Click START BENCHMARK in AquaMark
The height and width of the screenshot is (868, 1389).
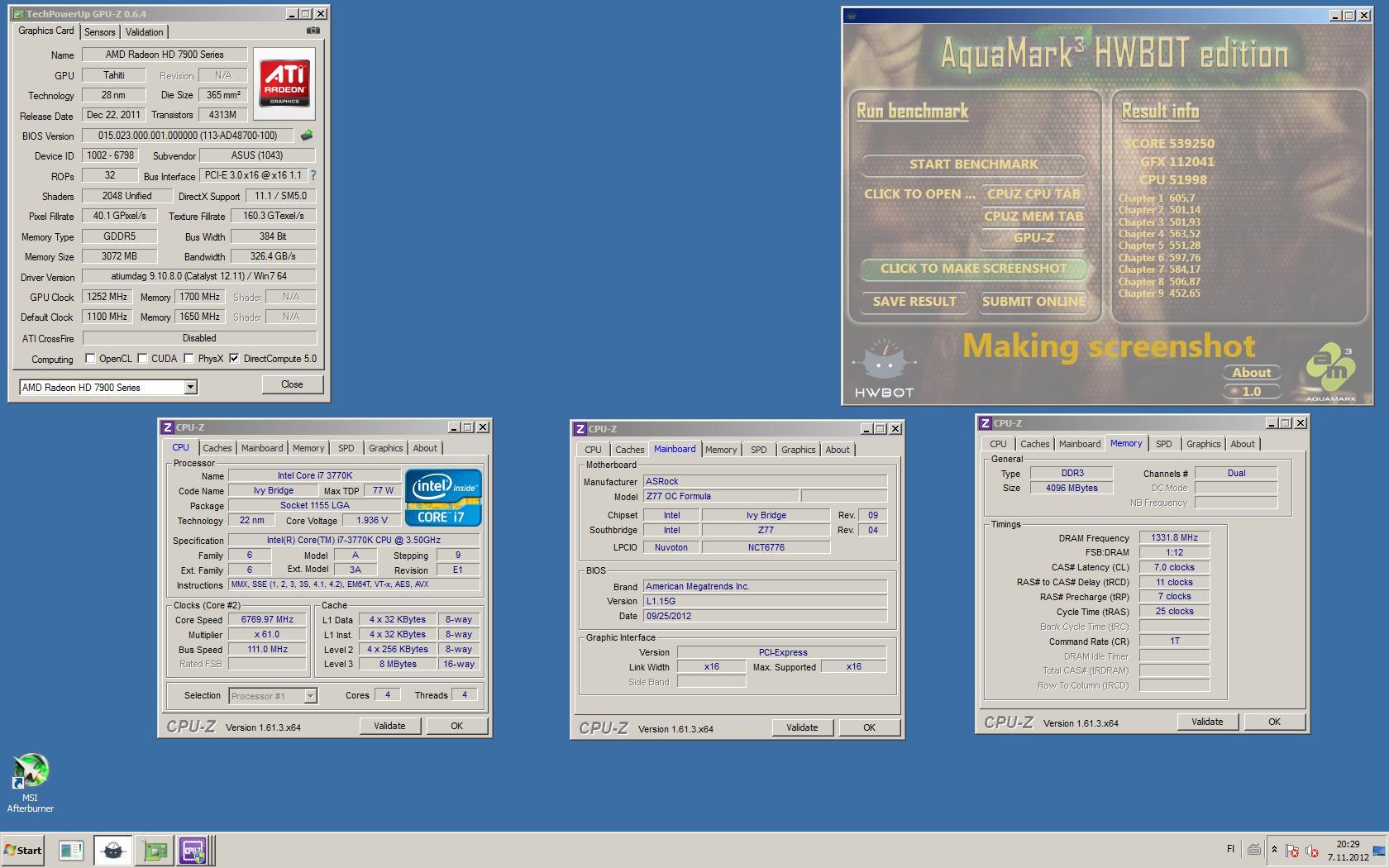973,165
